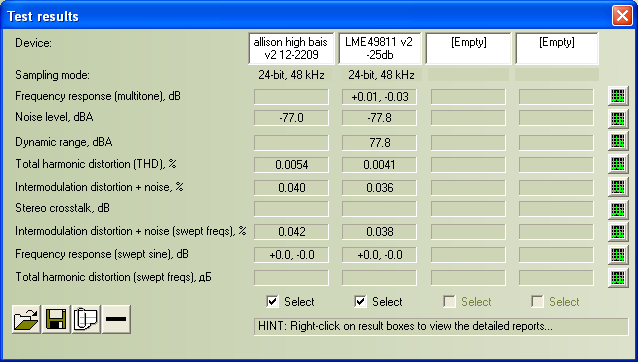This screenshot has height=362, width=638.
Task: Uncheck Select for LME49811 v2 column
Action: [x=360, y=302]
